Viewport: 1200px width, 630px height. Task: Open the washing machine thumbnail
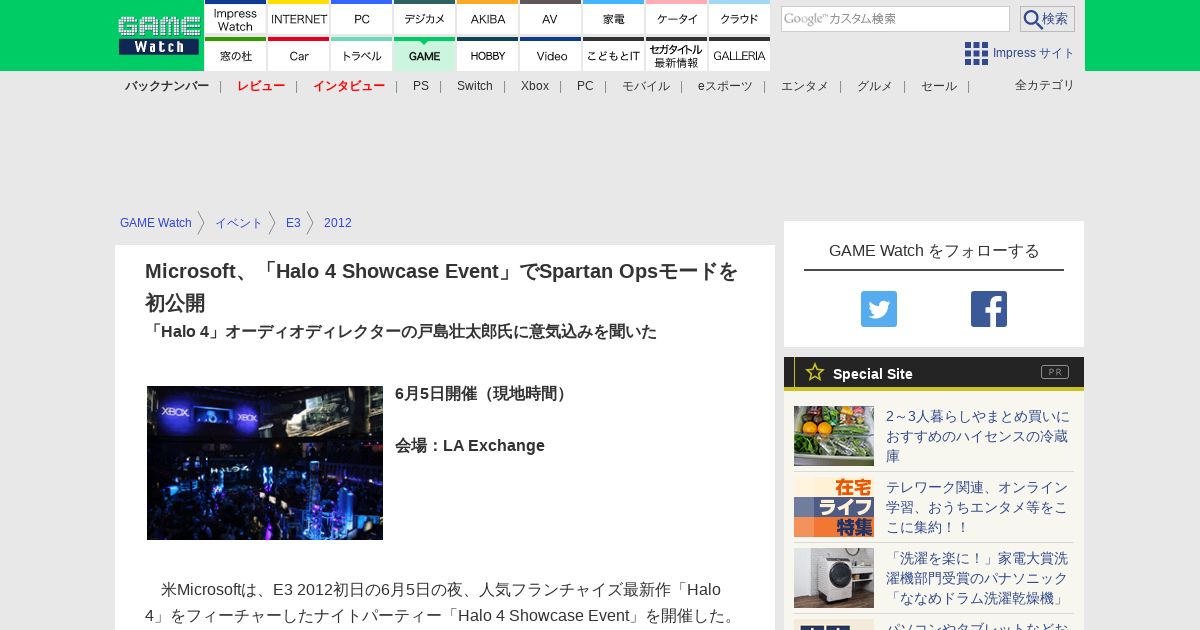tap(834, 578)
